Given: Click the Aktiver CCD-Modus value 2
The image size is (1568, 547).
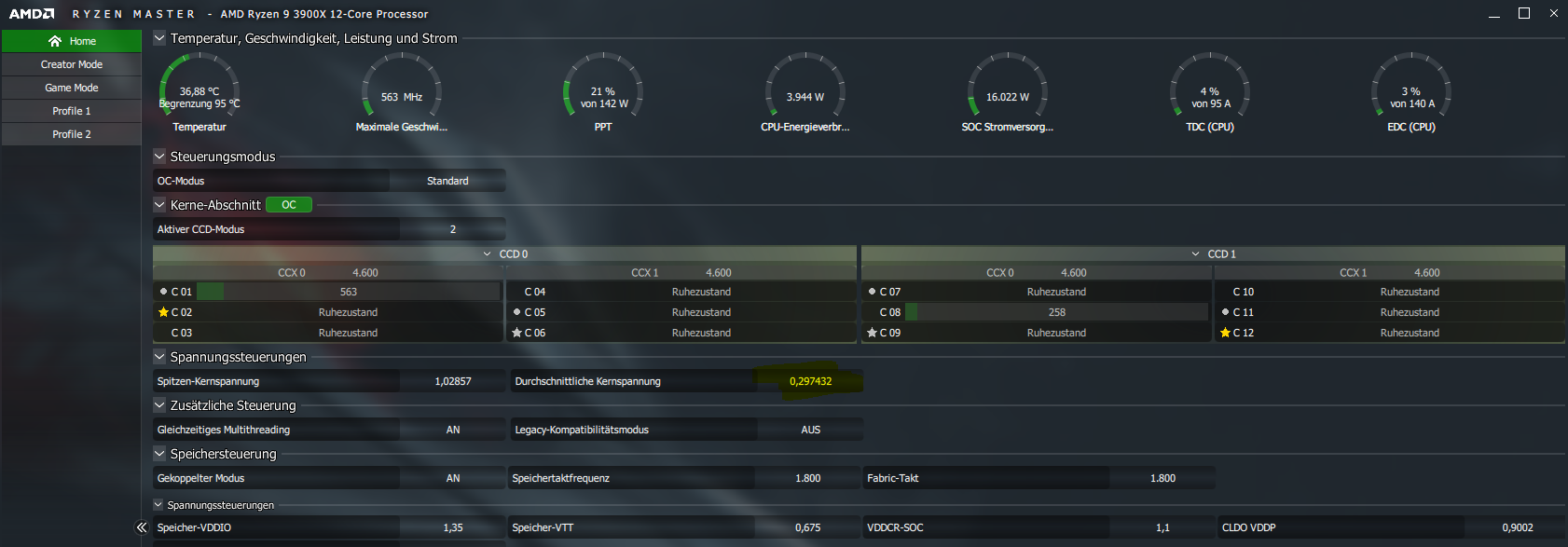Looking at the screenshot, I should 453,229.
